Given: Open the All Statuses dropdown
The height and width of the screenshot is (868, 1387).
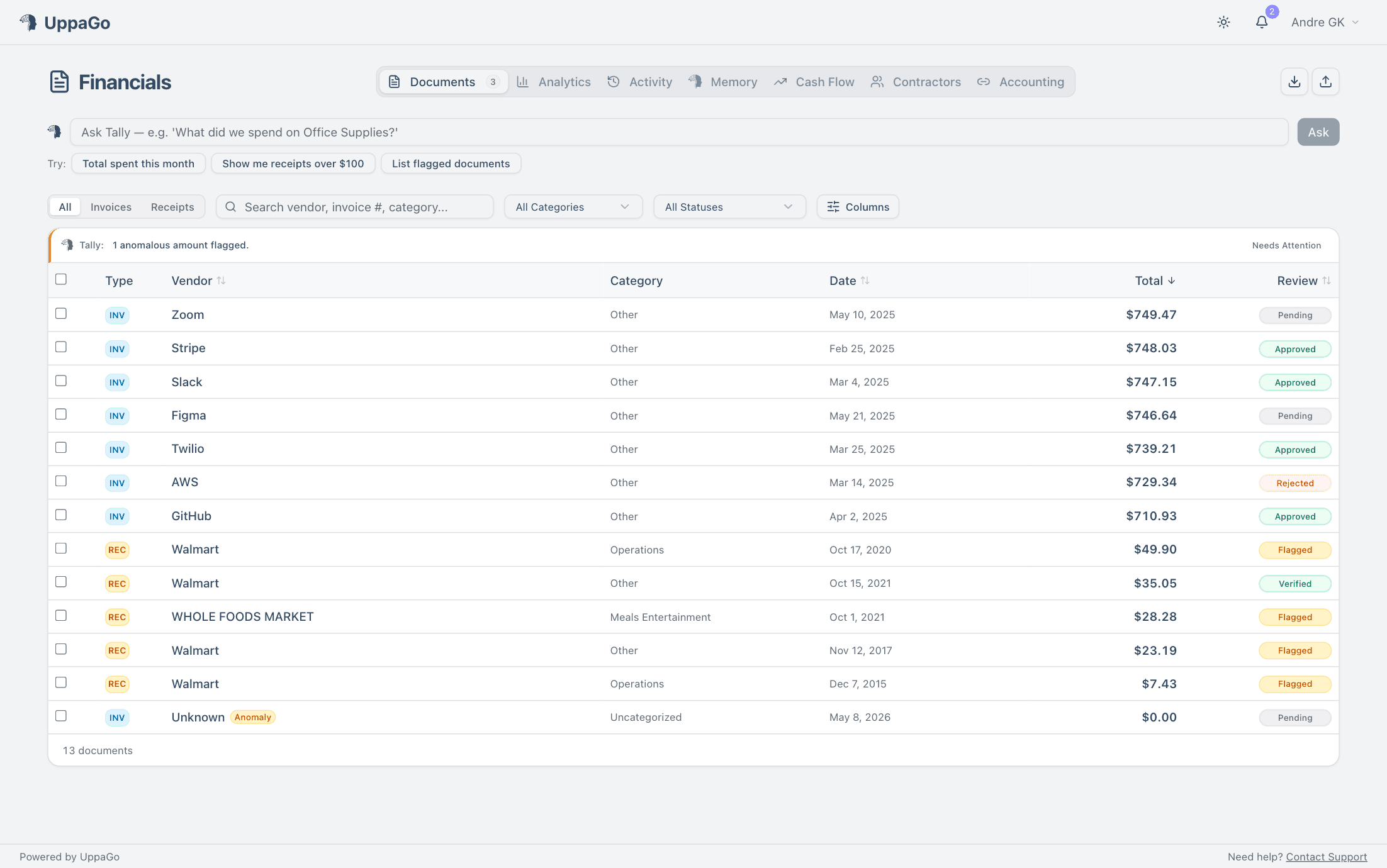Looking at the screenshot, I should coord(729,207).
